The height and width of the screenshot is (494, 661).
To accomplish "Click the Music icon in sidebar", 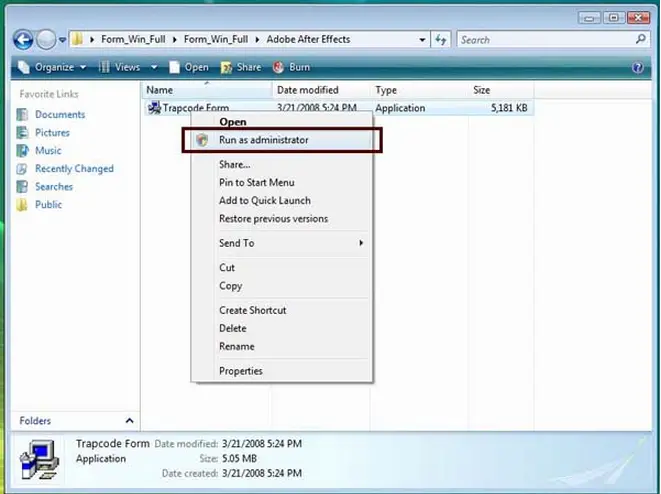I will (22, 150).
